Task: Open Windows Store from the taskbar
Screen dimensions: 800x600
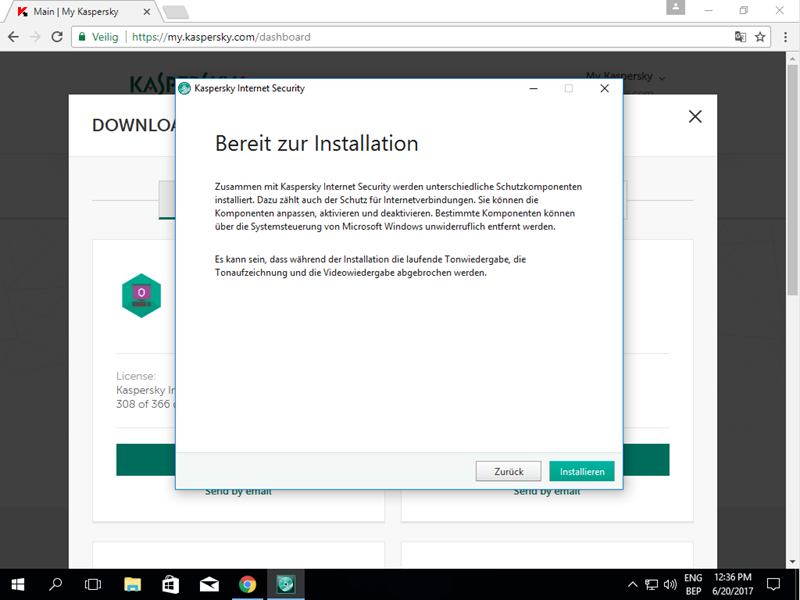Action: (x=170, y=584)
